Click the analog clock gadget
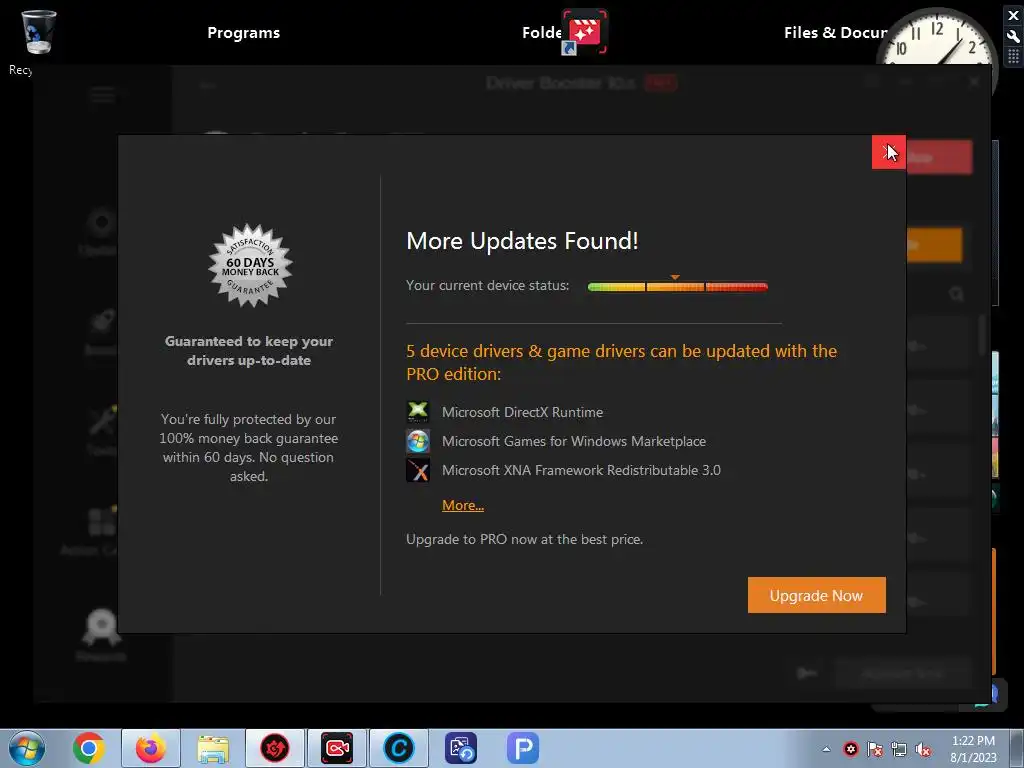 click(x=937, y=38)
